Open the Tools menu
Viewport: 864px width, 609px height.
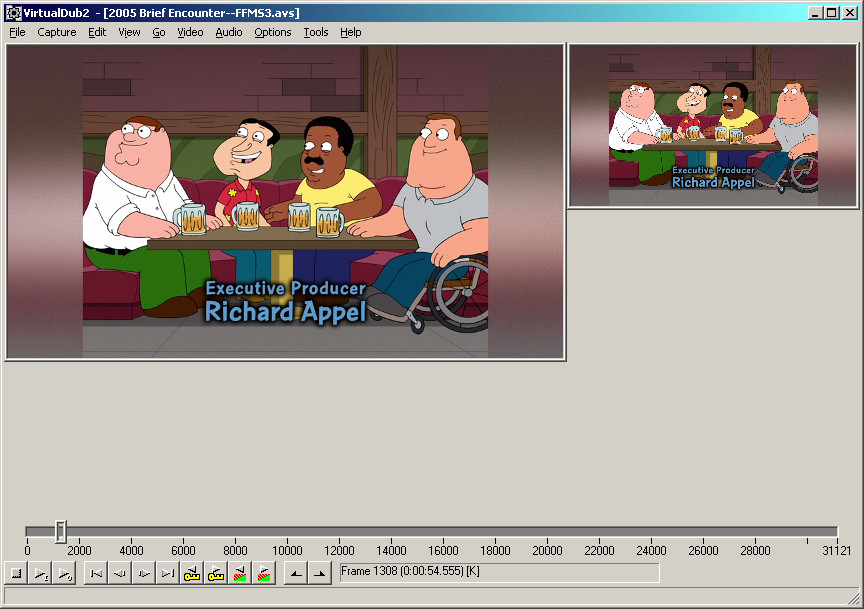point(316,33)
